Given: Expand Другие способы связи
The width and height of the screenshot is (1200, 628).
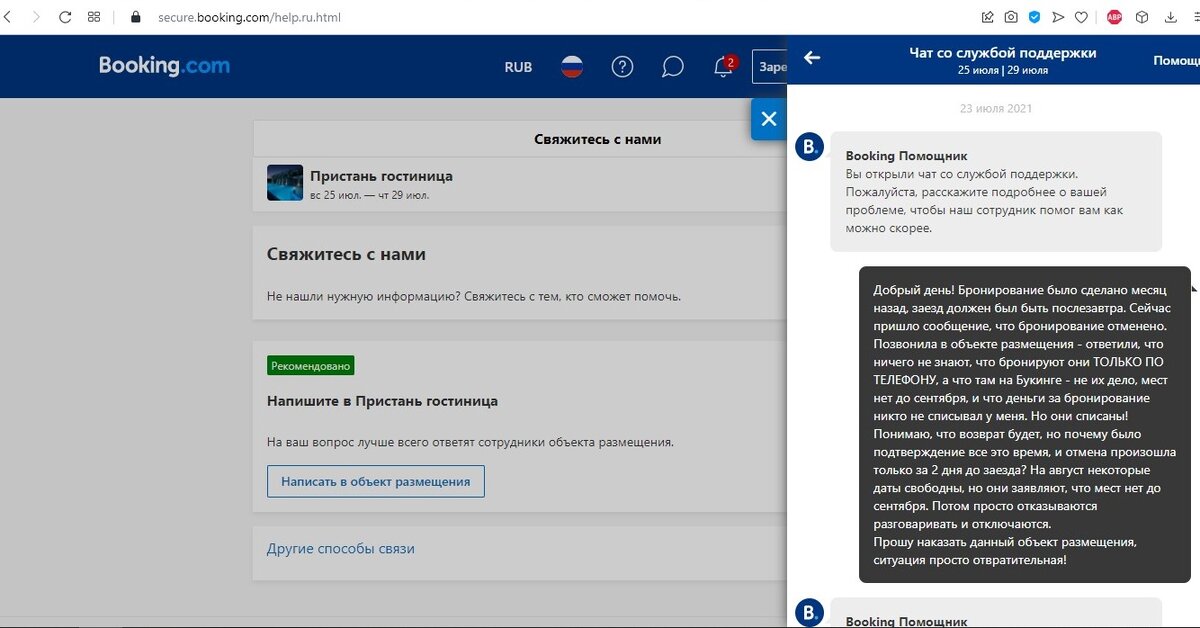Looking at the screenshot, I should 340,548.
